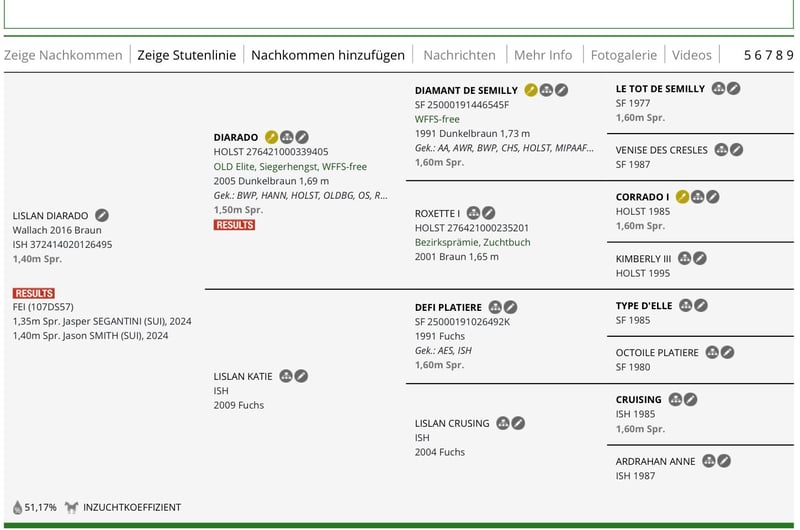
Task: Open the pedigree icon beside DEFI PLATIERE
Action: click(494, 307)
